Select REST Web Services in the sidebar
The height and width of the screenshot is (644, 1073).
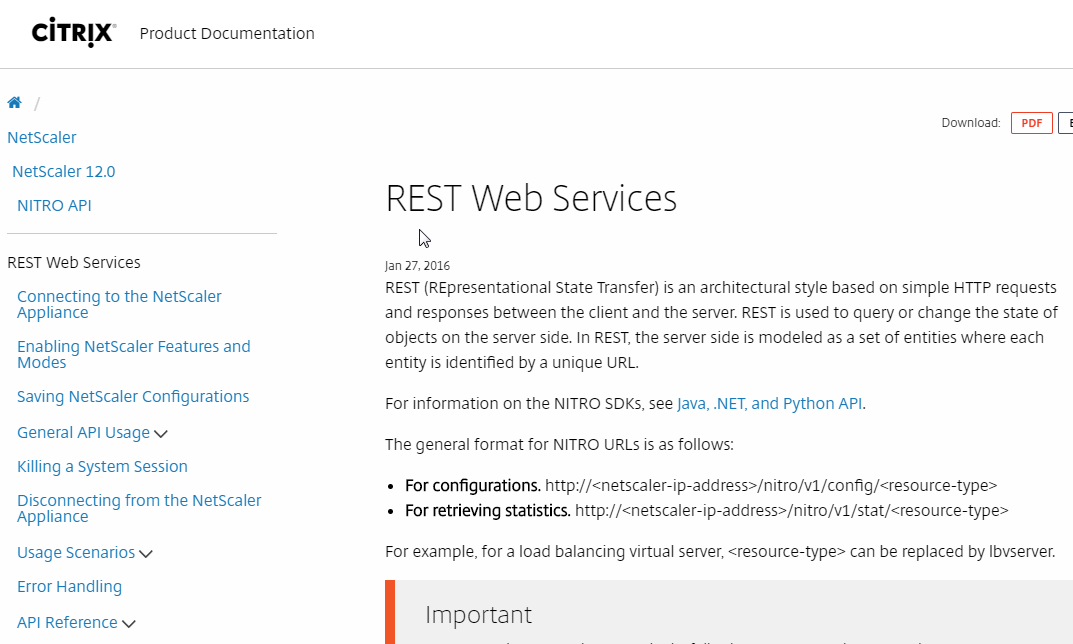pyautogui.click(x=74, y=263)
